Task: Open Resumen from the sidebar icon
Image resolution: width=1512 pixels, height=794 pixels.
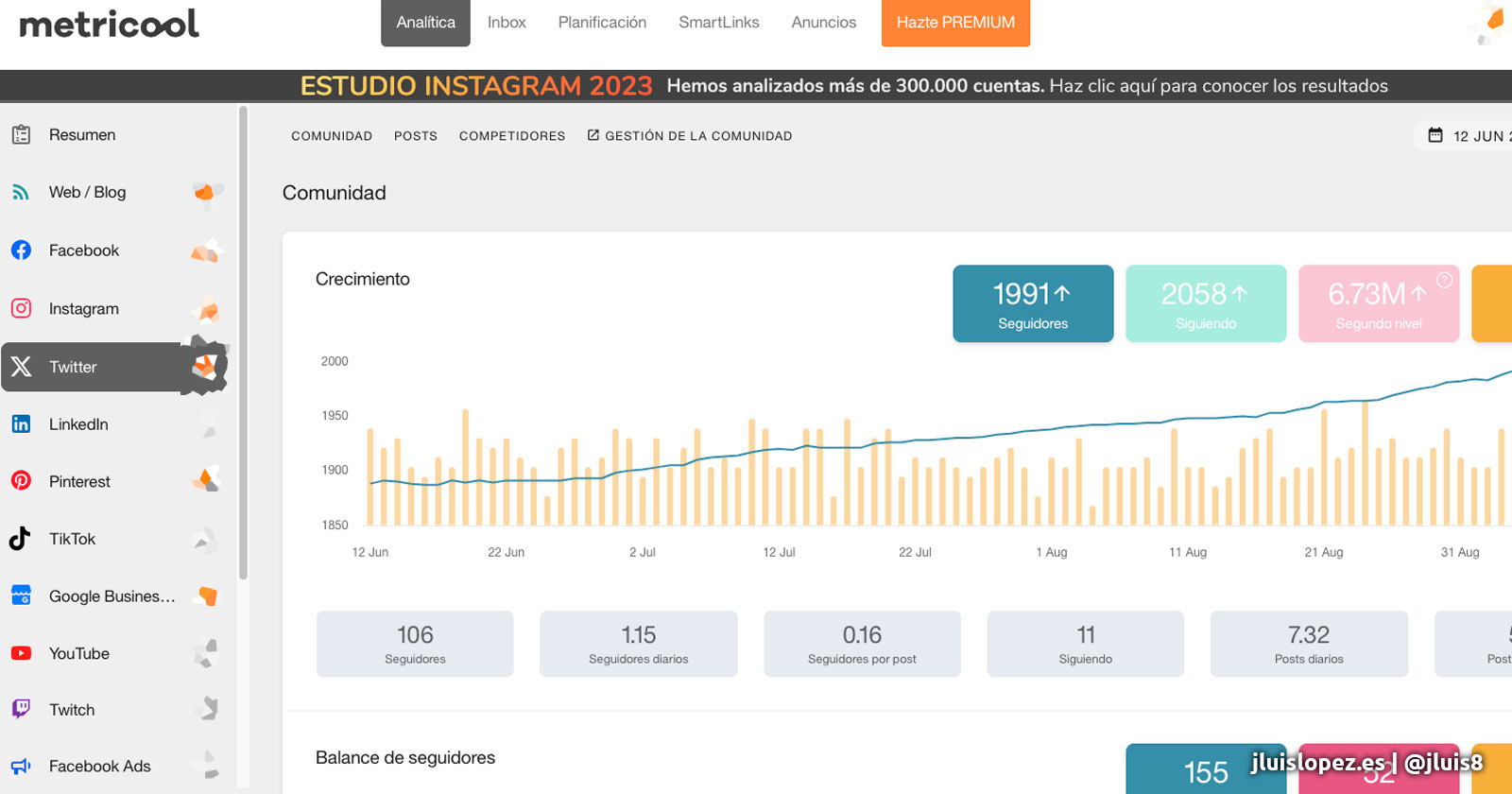Action: 21,135
